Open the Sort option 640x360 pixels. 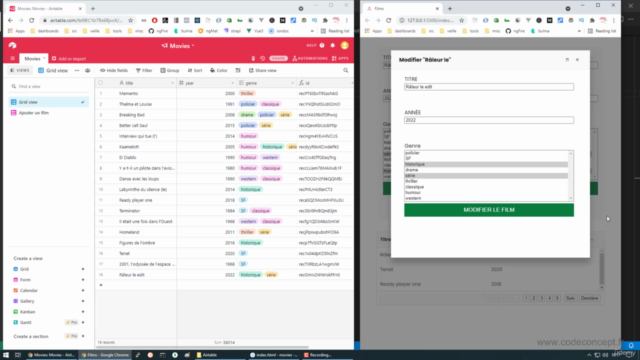tap(195, 71)
